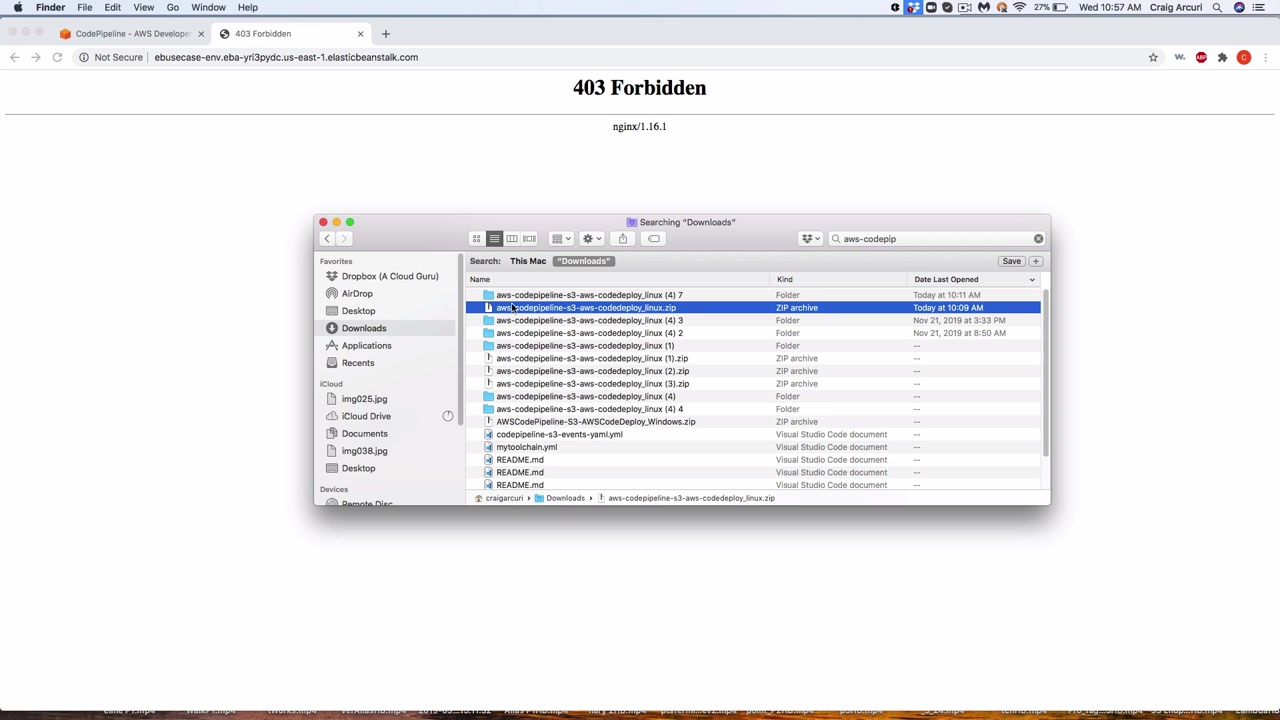Select folder aws-codepipeline-s3-aws-codedeploy_linux (4) 3

click(753, 321)
